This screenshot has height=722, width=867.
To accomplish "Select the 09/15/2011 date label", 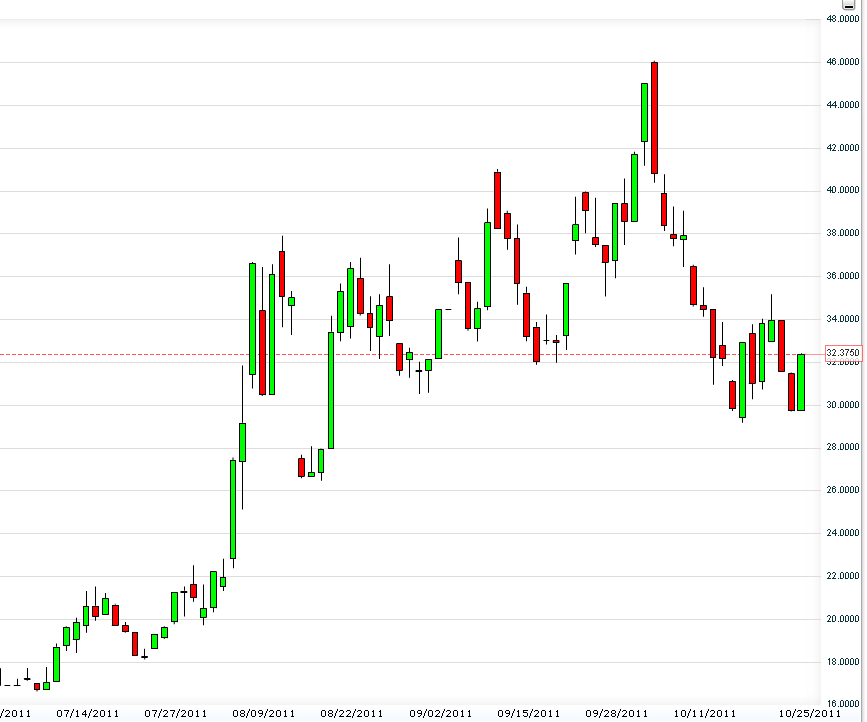I will [x=529, y=714].
